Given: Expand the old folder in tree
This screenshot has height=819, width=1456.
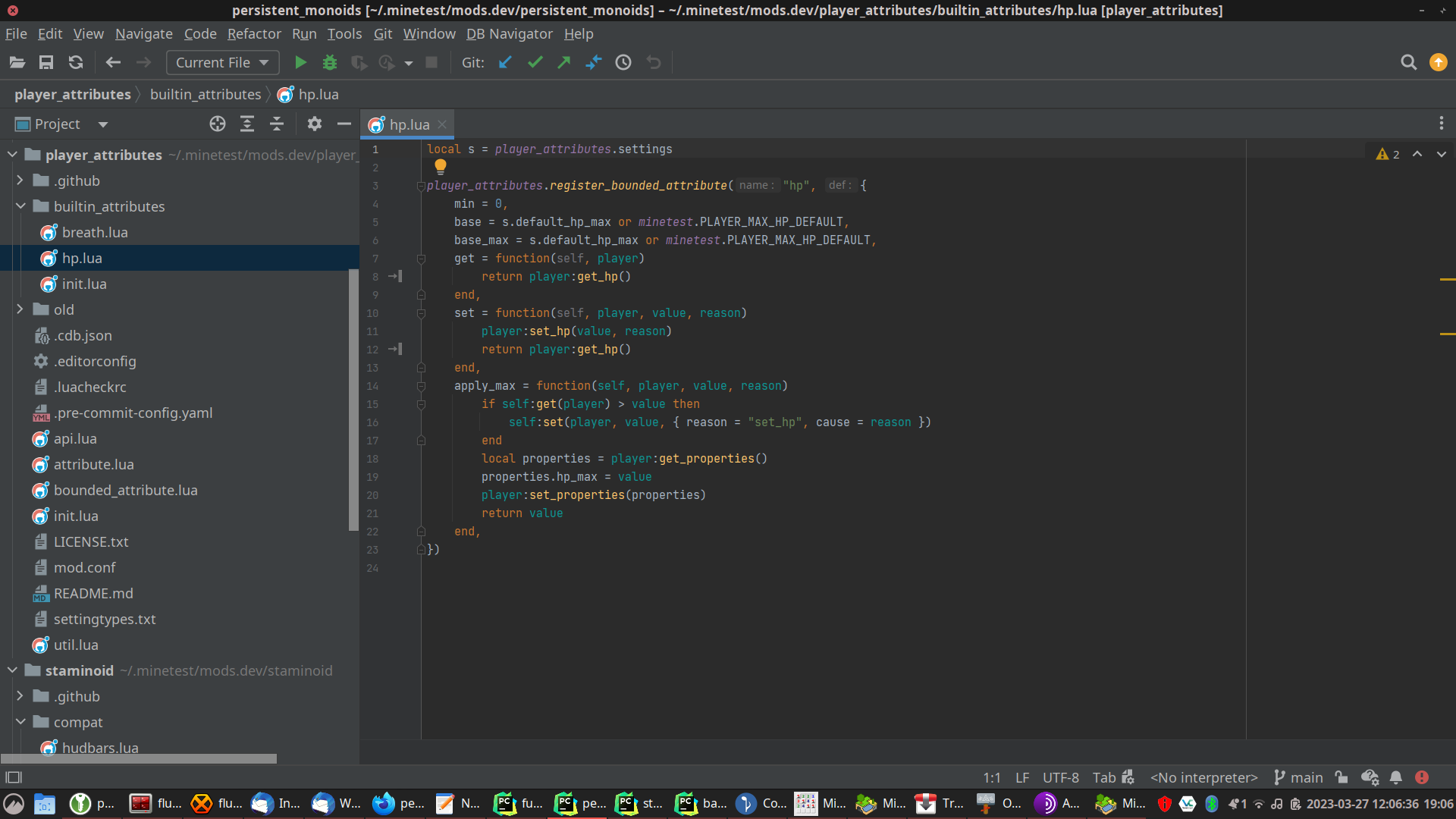Looking at the screenshot, I should tap(20, 309).
